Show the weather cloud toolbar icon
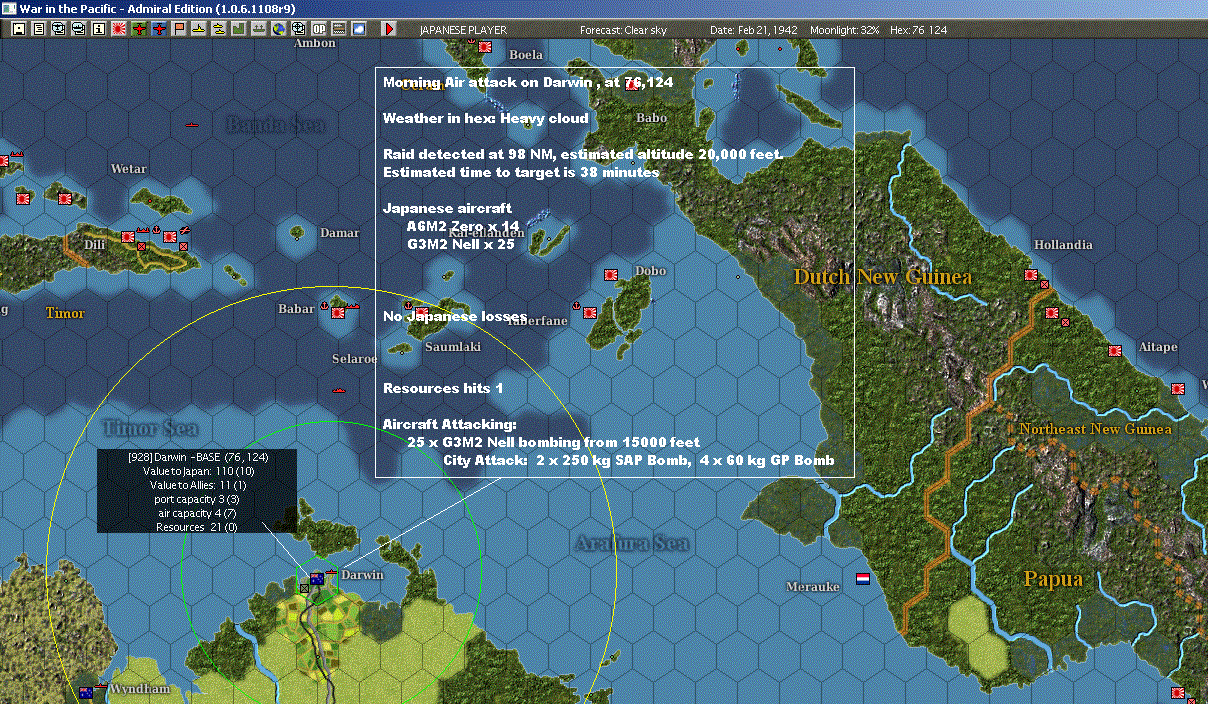This screenshot has height=704, width=1208. click(x=358, y=29)
